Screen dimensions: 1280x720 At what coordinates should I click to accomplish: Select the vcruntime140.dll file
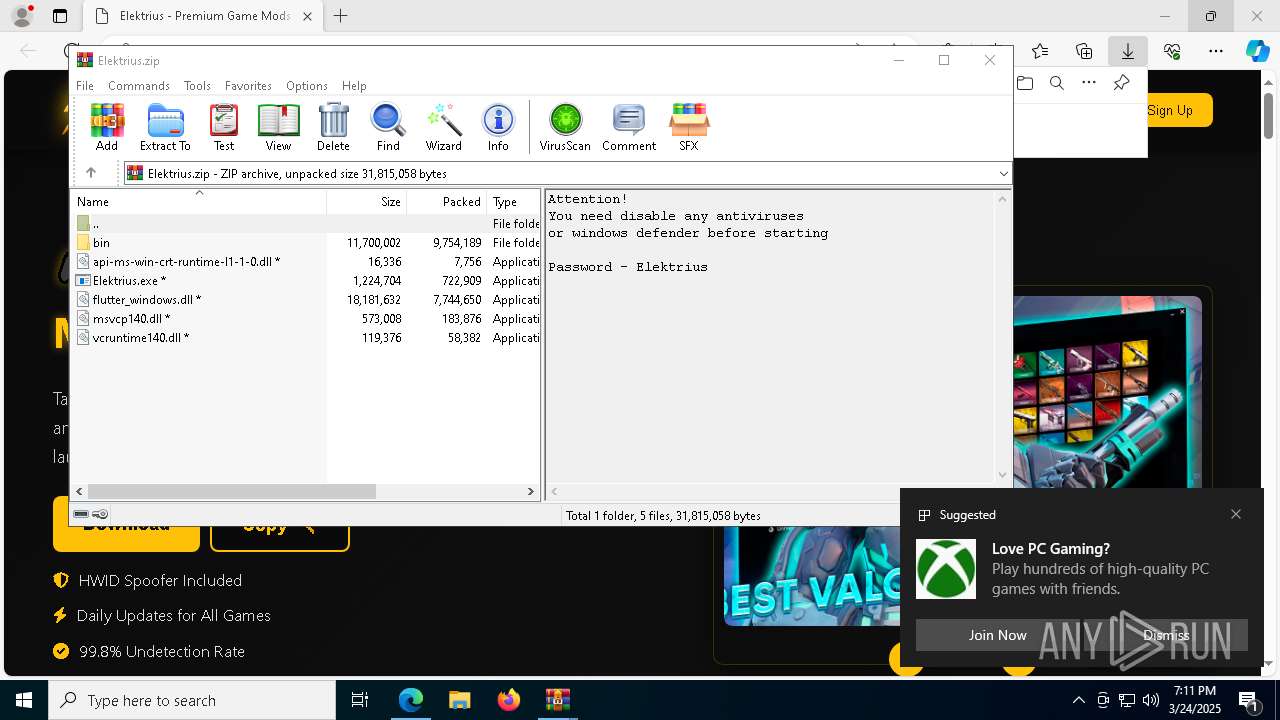[x=306, y=338]
